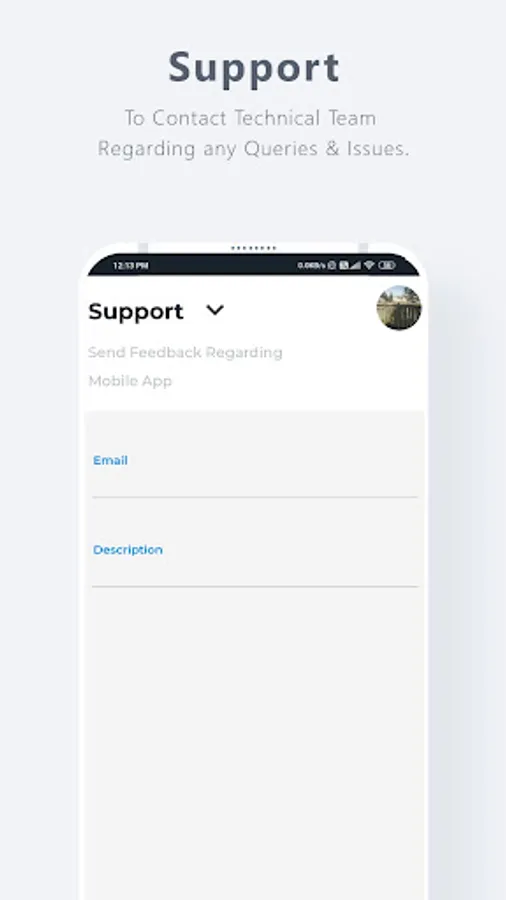Tap the bold Support screen title
Viewport: 506px width, 900px height.
[x=136, y=311]
